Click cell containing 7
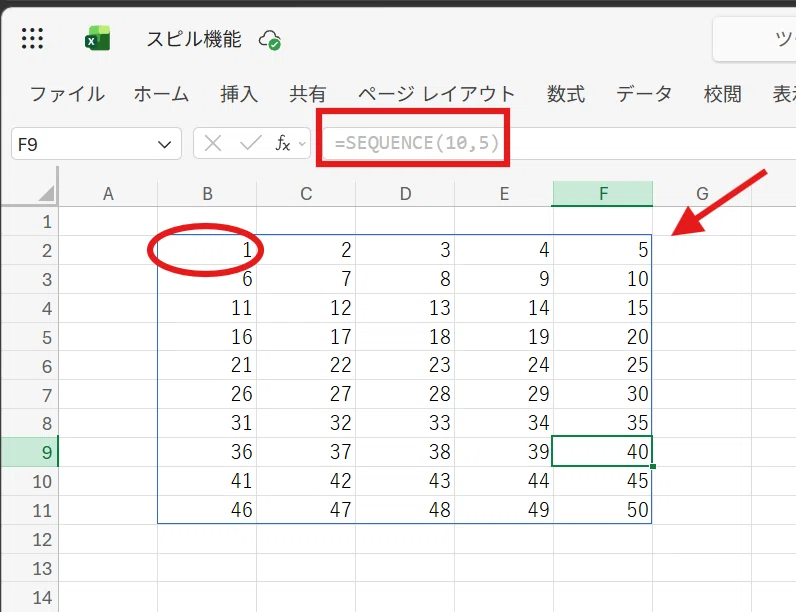 [x=306, y=279]
